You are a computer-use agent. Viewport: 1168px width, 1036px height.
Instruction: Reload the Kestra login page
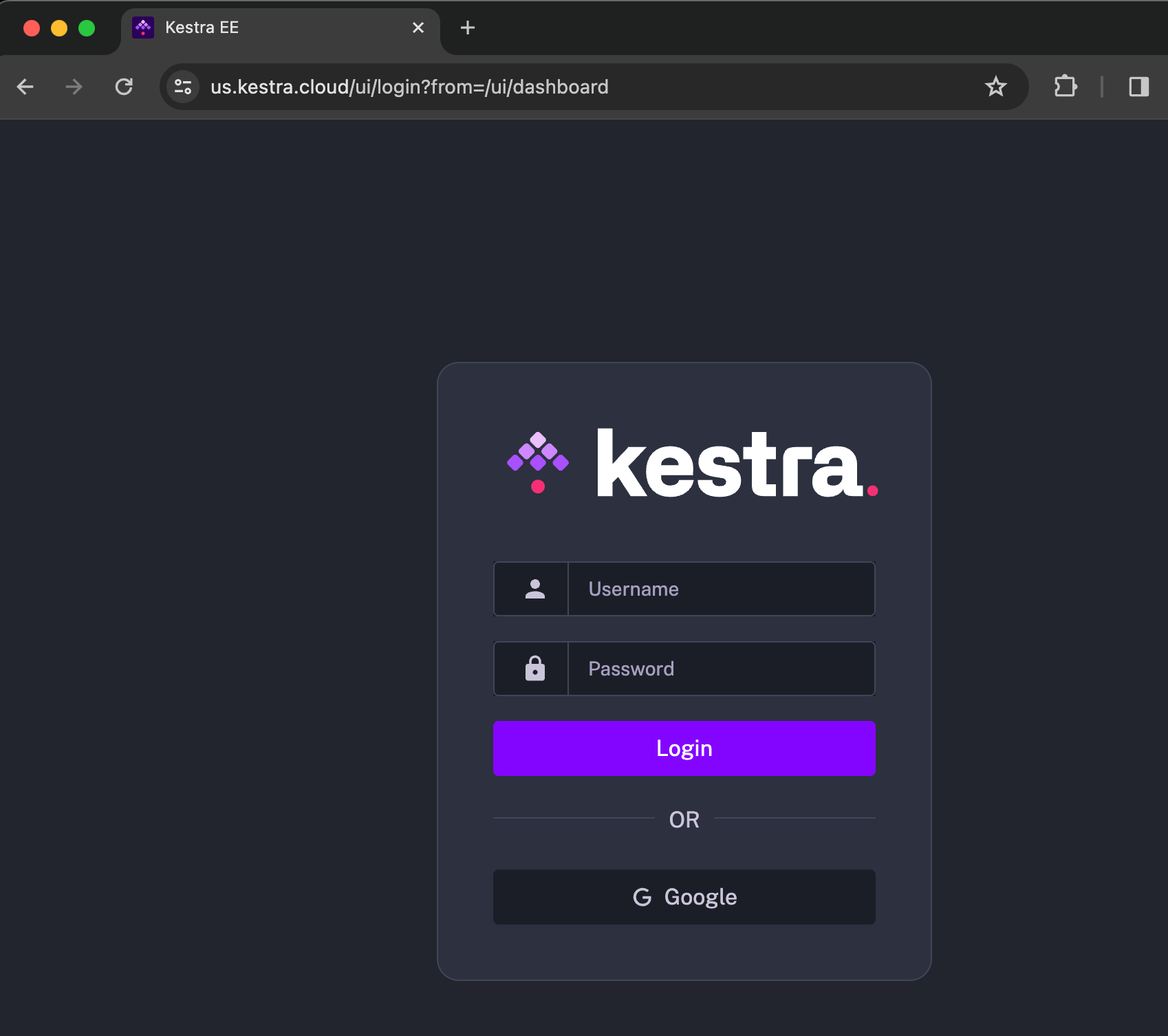click(x=124, y=87)
